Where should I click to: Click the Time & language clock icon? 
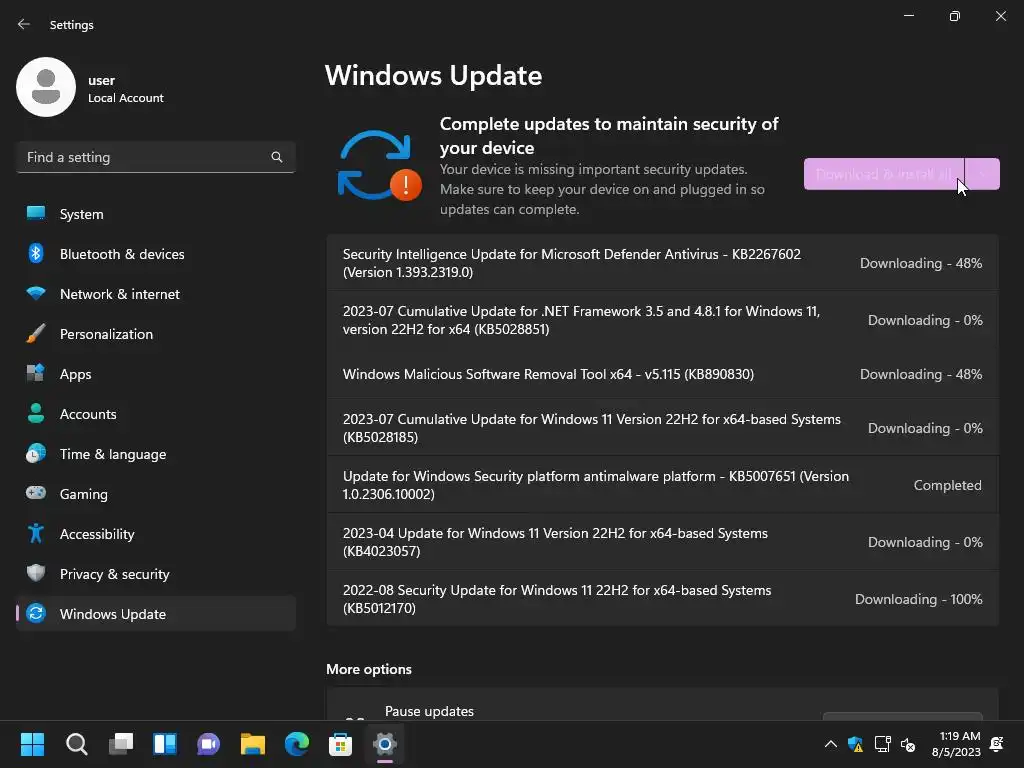pyautogui.click(x=36, y=453)
